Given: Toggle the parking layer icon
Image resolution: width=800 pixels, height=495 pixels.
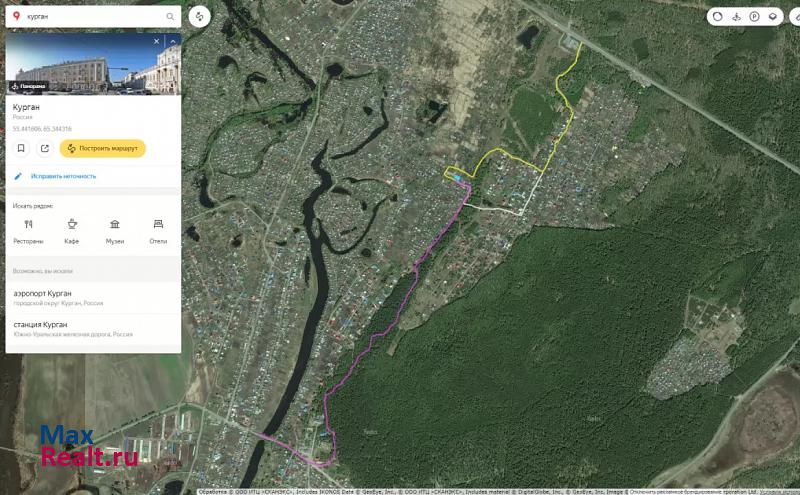Looking at the screenshot, I should (x=754, y=16).
